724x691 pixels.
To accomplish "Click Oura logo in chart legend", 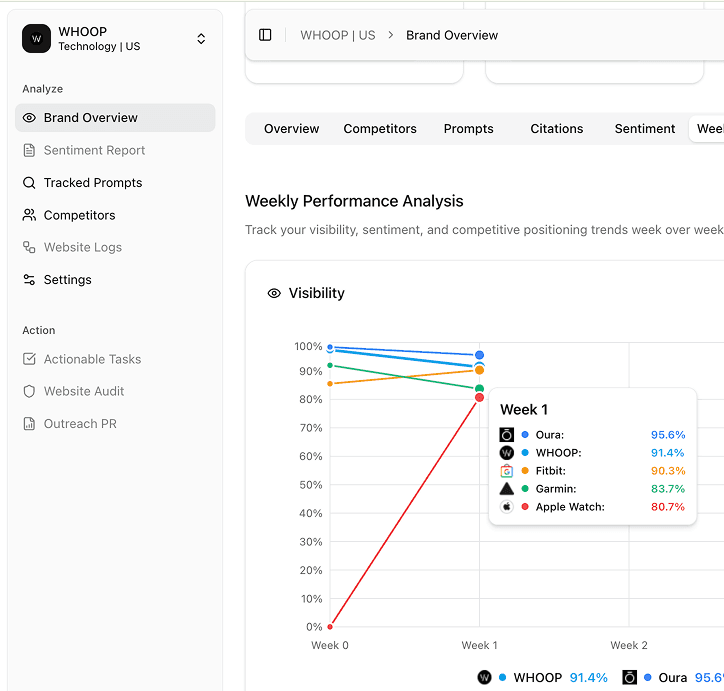I will pyautogui.click(x=629, y=678).
